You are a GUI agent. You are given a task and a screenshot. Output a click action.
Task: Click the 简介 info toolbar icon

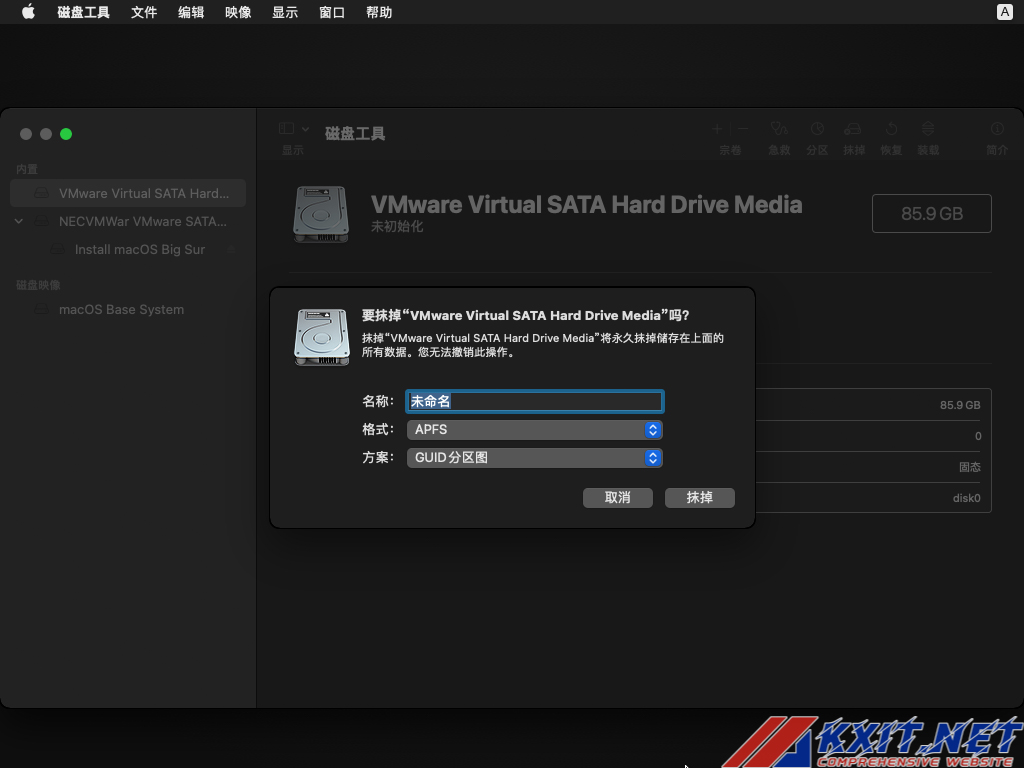[x=997, y=129]
